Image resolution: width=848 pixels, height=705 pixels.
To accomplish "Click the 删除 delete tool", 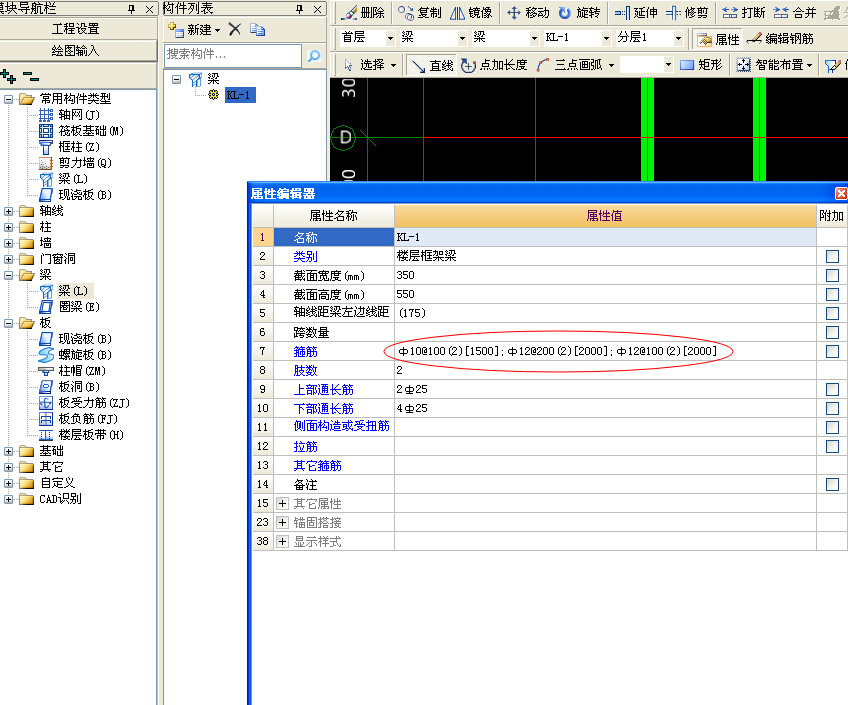I will pos(363,12).
